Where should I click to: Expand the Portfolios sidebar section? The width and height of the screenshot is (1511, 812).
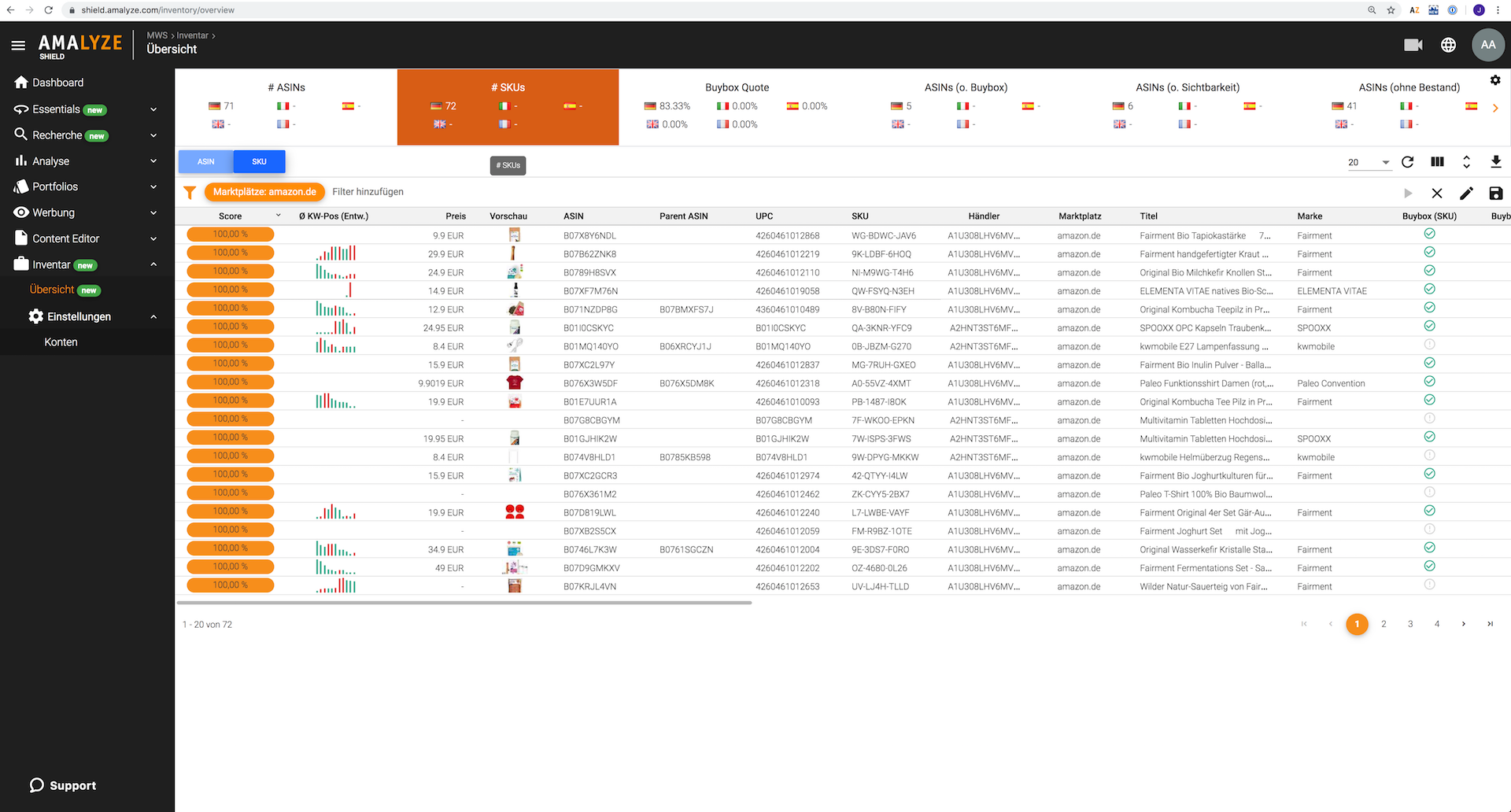click(153, 187)
